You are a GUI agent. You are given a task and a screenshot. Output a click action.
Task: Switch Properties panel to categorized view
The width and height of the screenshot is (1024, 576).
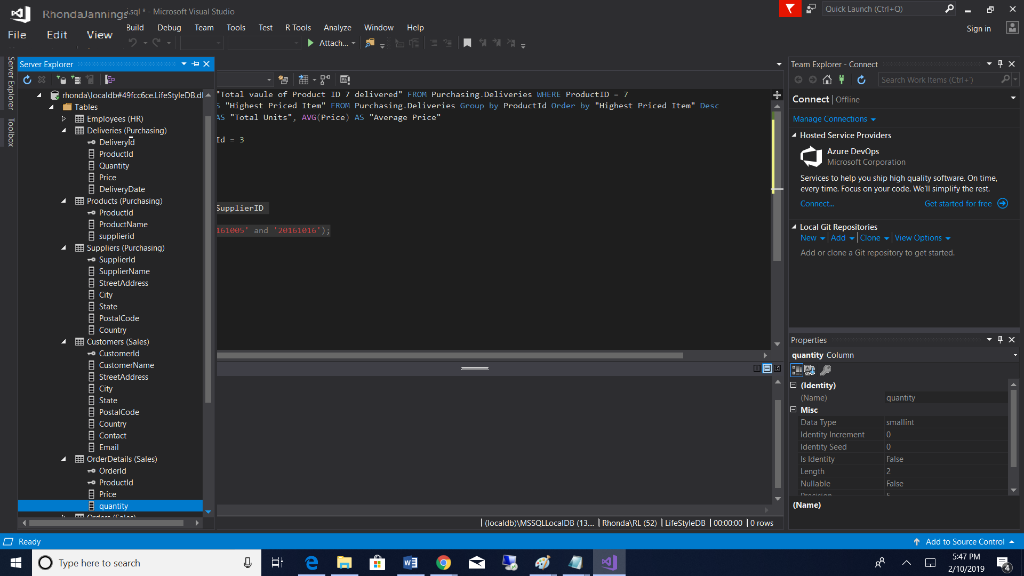pyautogui.click(x=794, y=371)
